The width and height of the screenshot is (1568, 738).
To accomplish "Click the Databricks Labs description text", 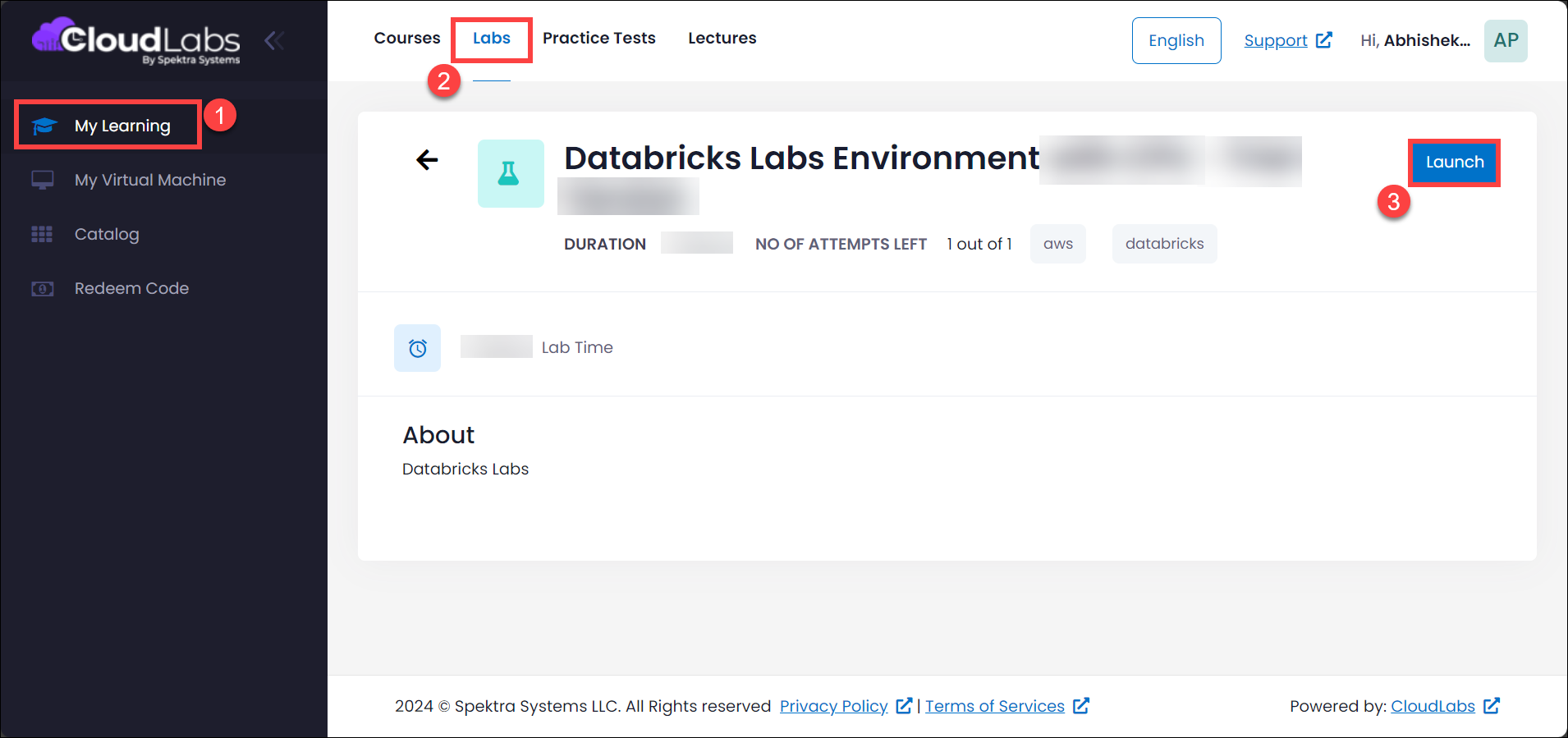I will (465, 469).
